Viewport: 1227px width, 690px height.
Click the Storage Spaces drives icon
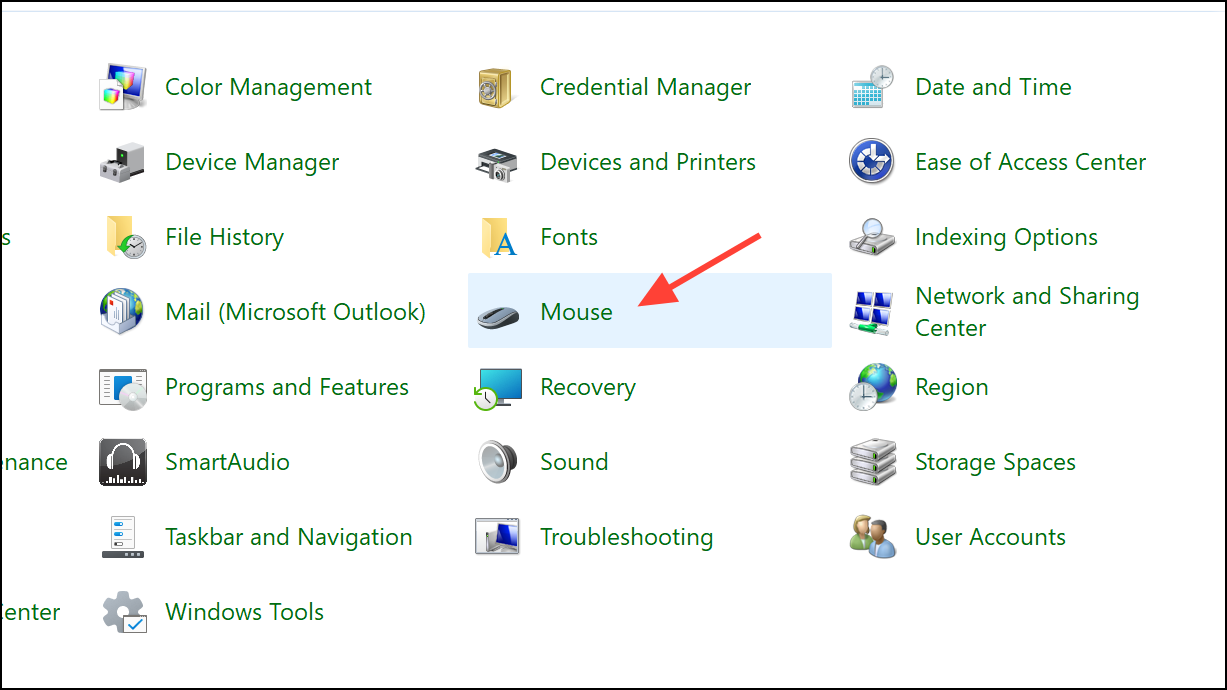(872, 462)
